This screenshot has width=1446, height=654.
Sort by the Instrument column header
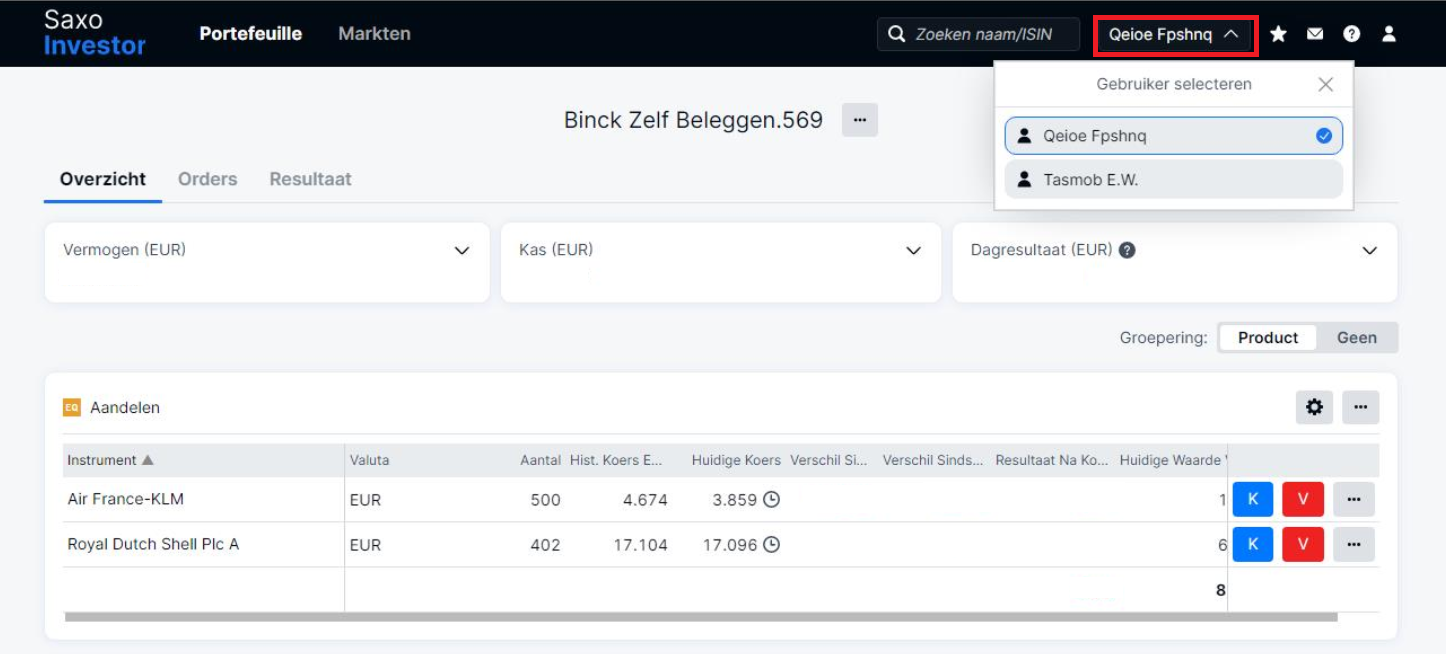[110, 460]
